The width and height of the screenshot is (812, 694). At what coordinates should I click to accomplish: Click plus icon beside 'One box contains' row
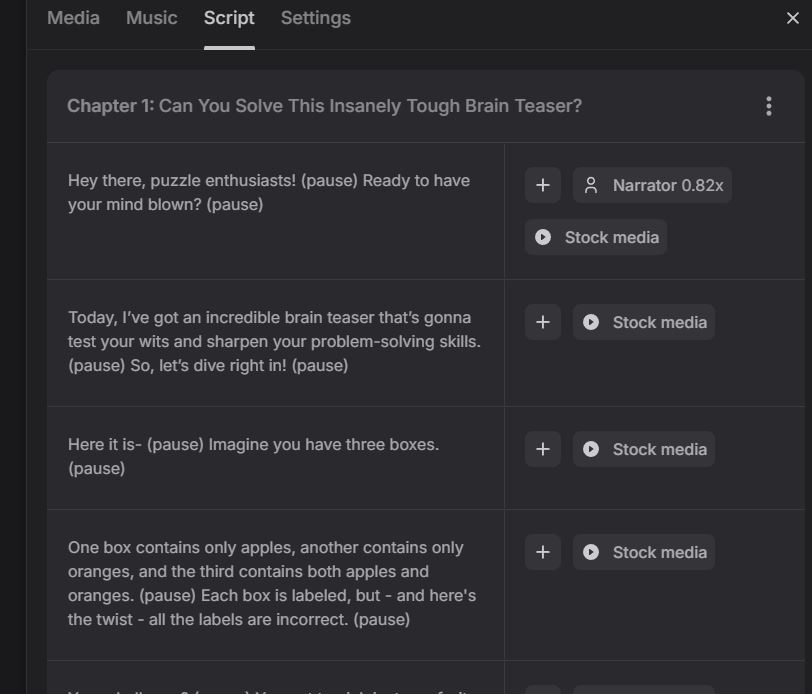(543, 552)
